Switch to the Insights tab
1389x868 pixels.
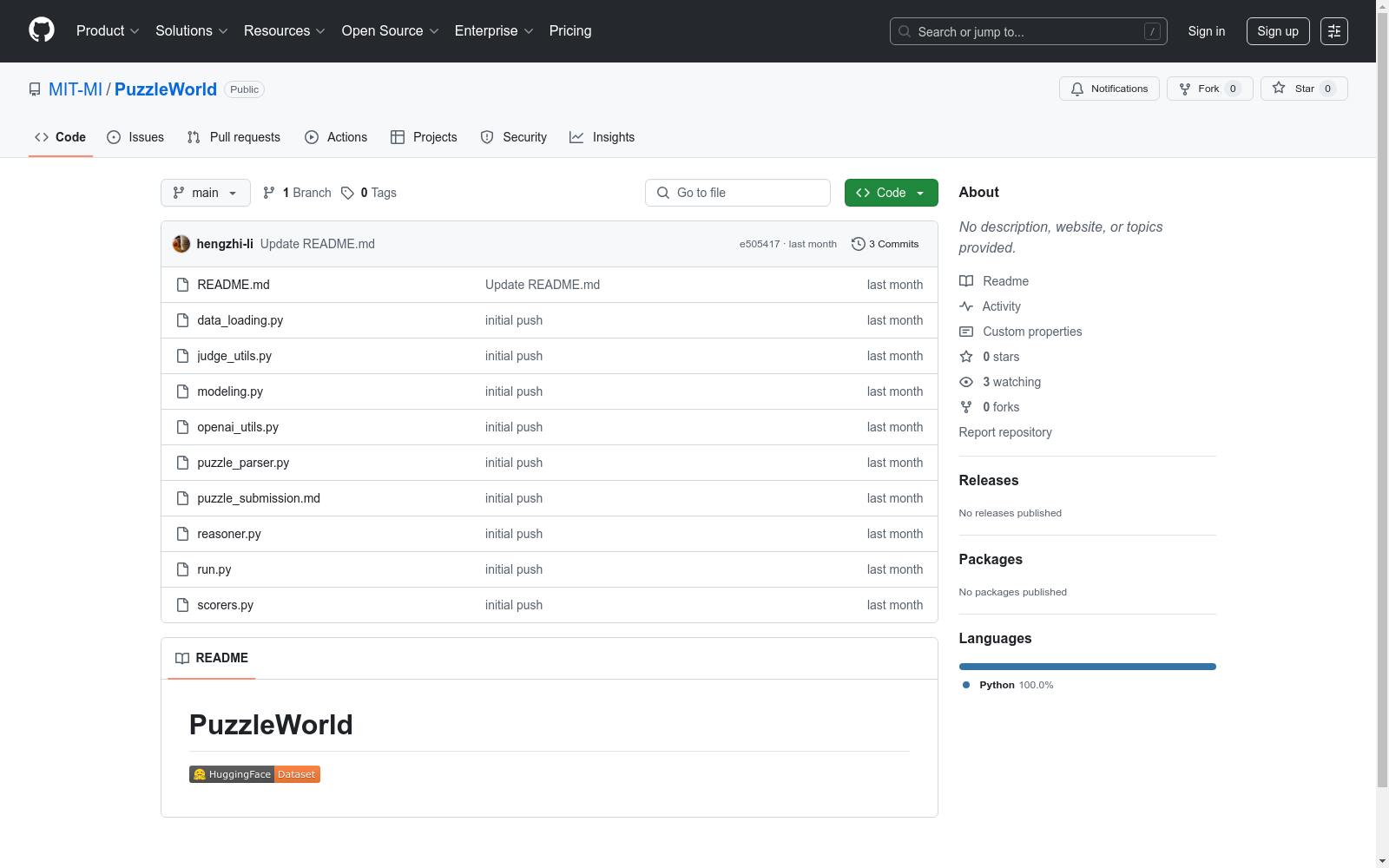tap(602, 137)
